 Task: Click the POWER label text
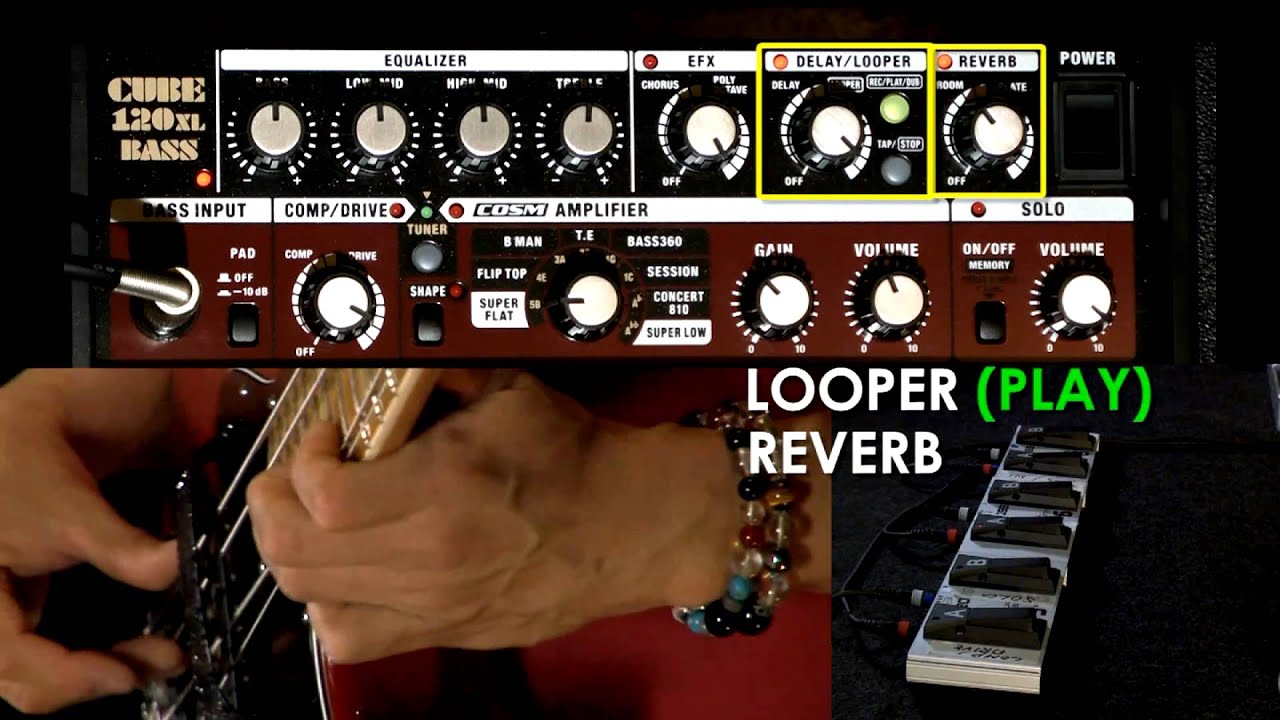coord(1087,59)
